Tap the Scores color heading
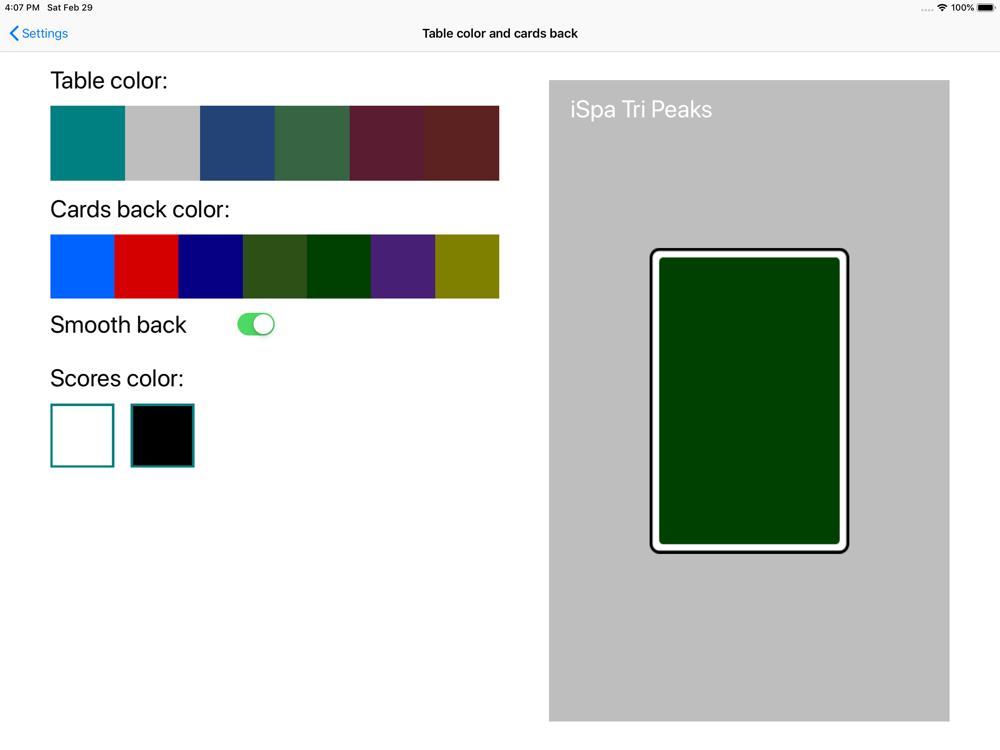The image size is (1000, 750). 117,378
